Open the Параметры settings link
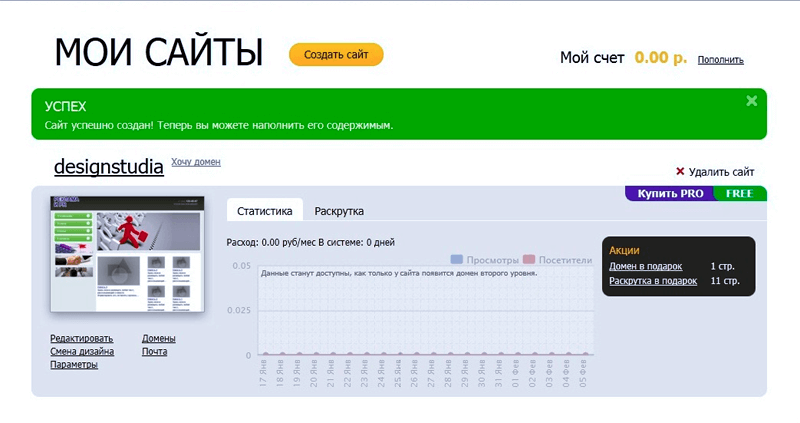This screenshot has height=423, width=800. 74,364
